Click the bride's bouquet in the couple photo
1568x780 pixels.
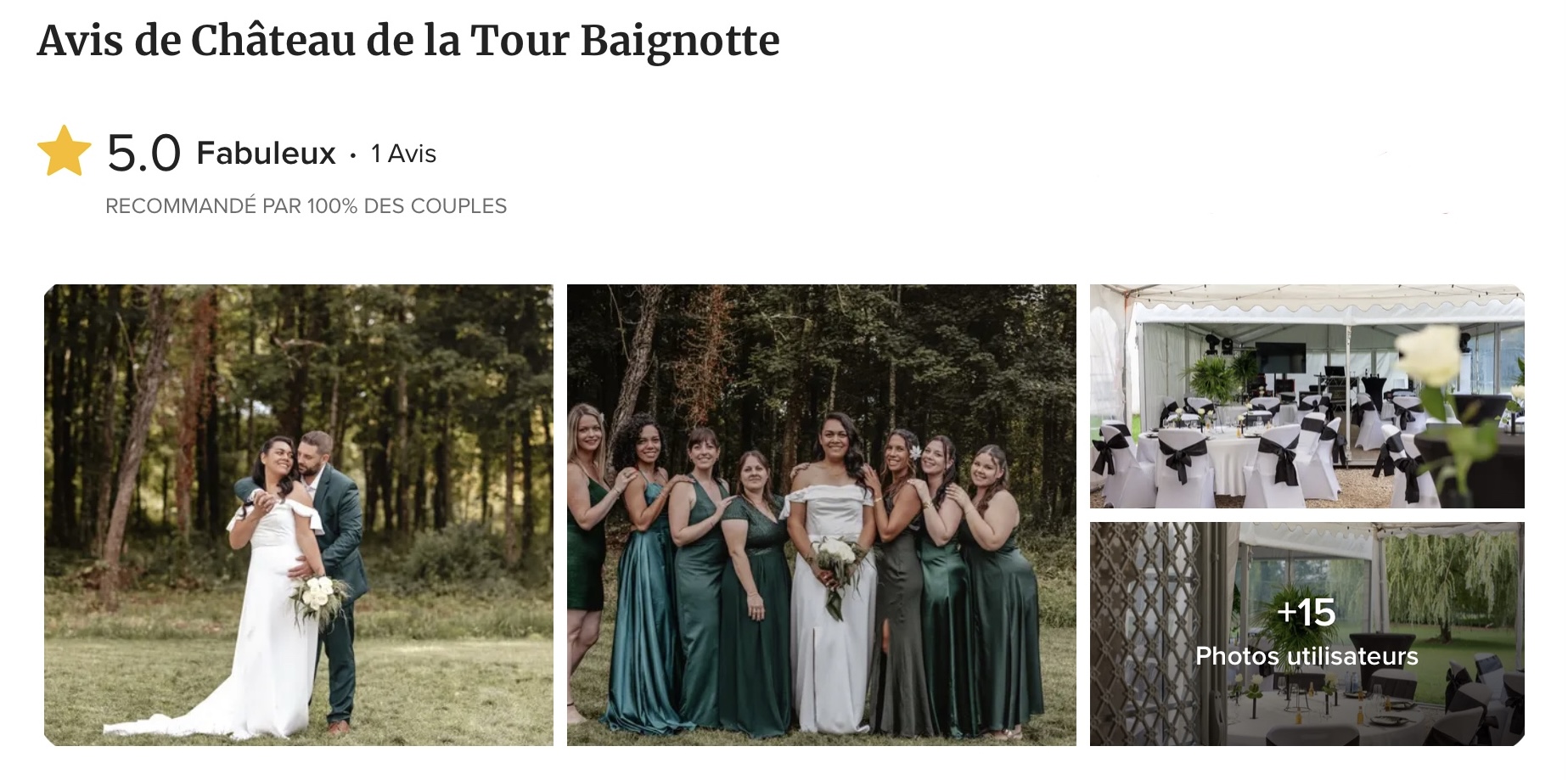[x=319, y=598]
